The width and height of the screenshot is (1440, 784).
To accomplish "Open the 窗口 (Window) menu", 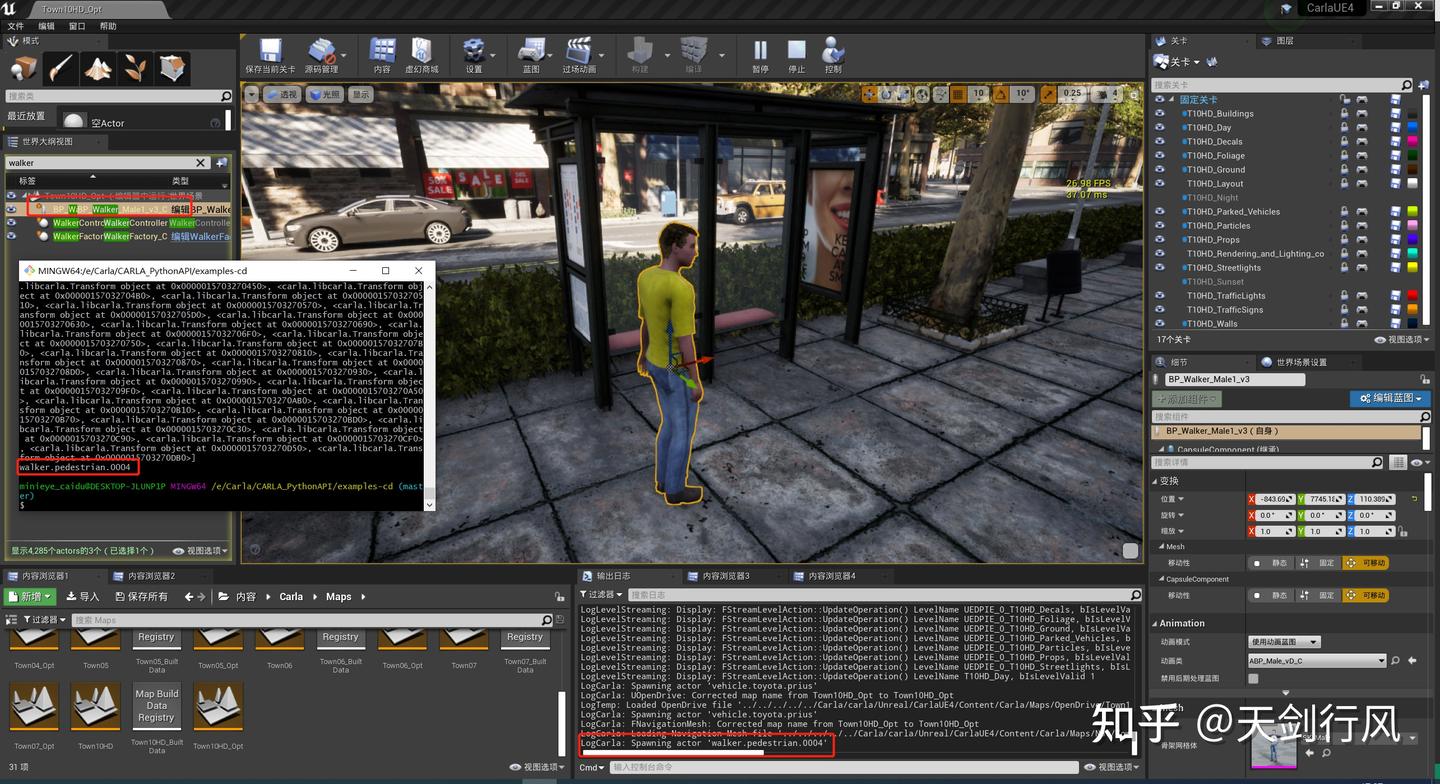I will pos(77,26).
